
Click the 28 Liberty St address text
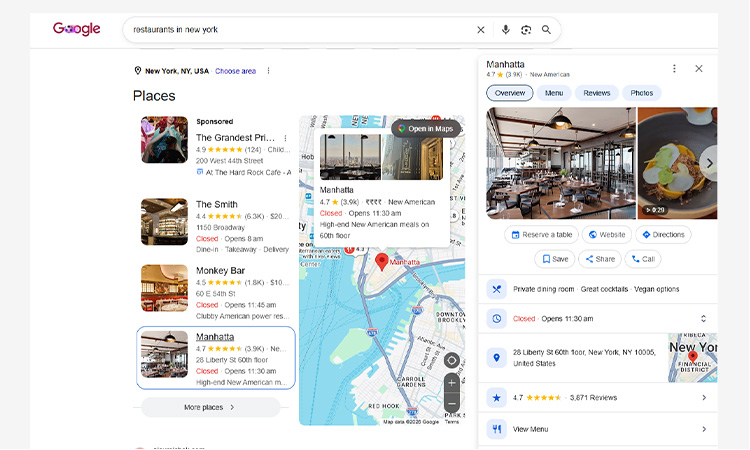(x=584, y=358)
